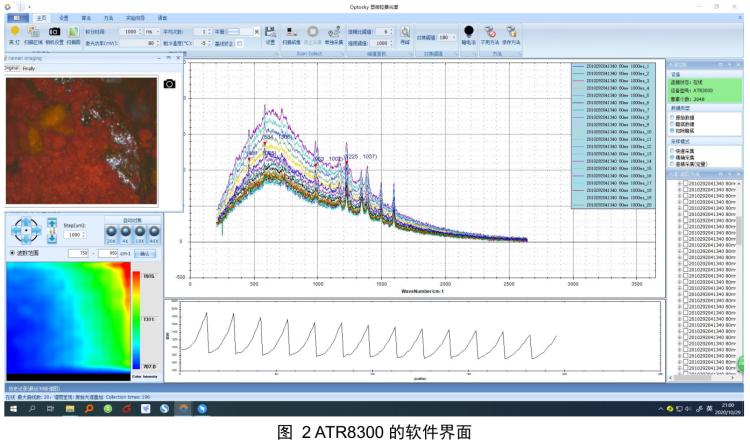Capture image with camera icon beside spectrum

[170, 83]
